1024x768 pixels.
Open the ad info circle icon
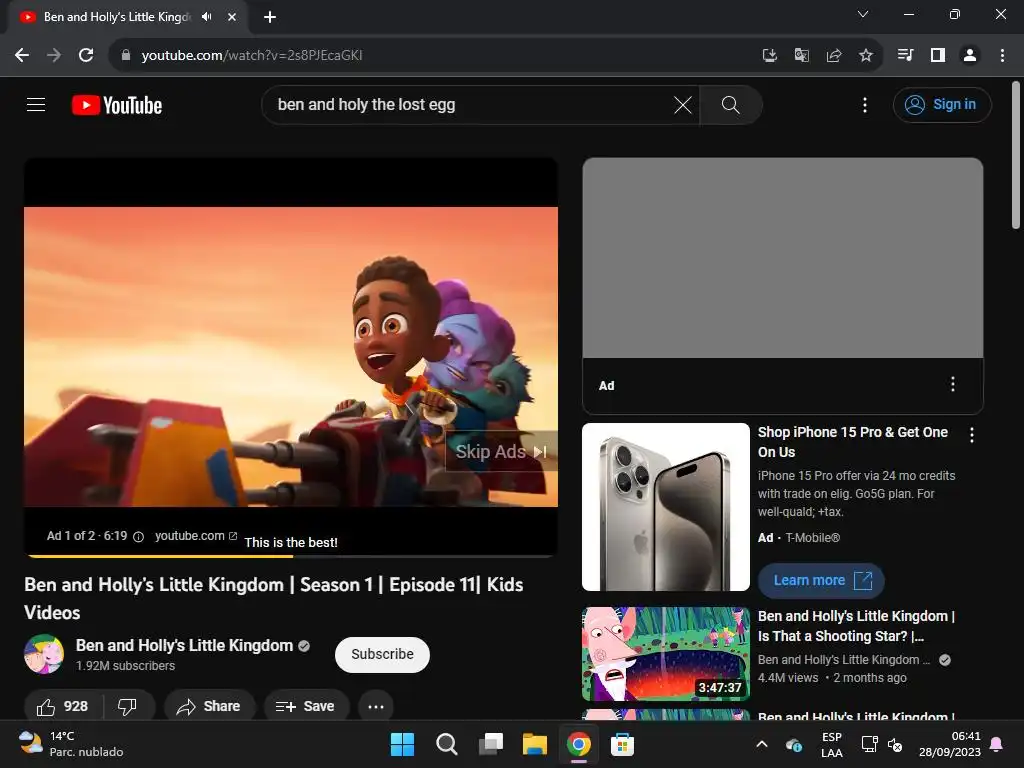coord(138,537)
